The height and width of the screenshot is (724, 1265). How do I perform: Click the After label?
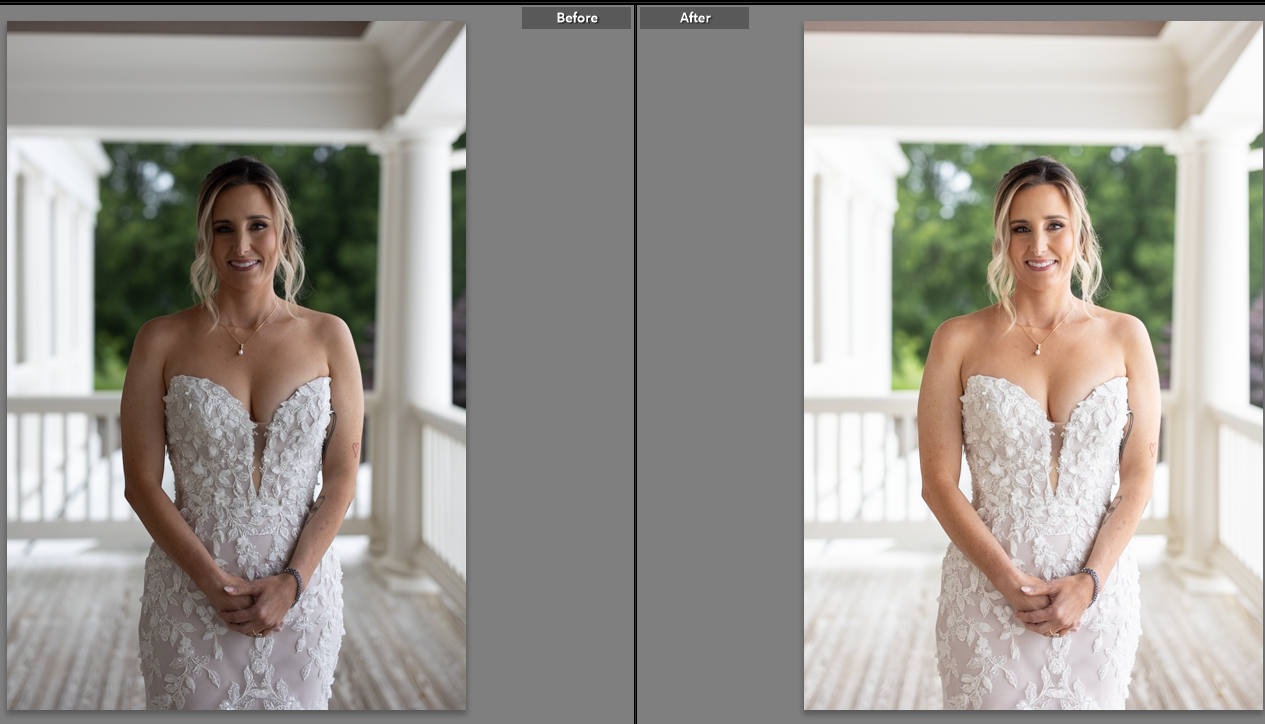point(694,18)
